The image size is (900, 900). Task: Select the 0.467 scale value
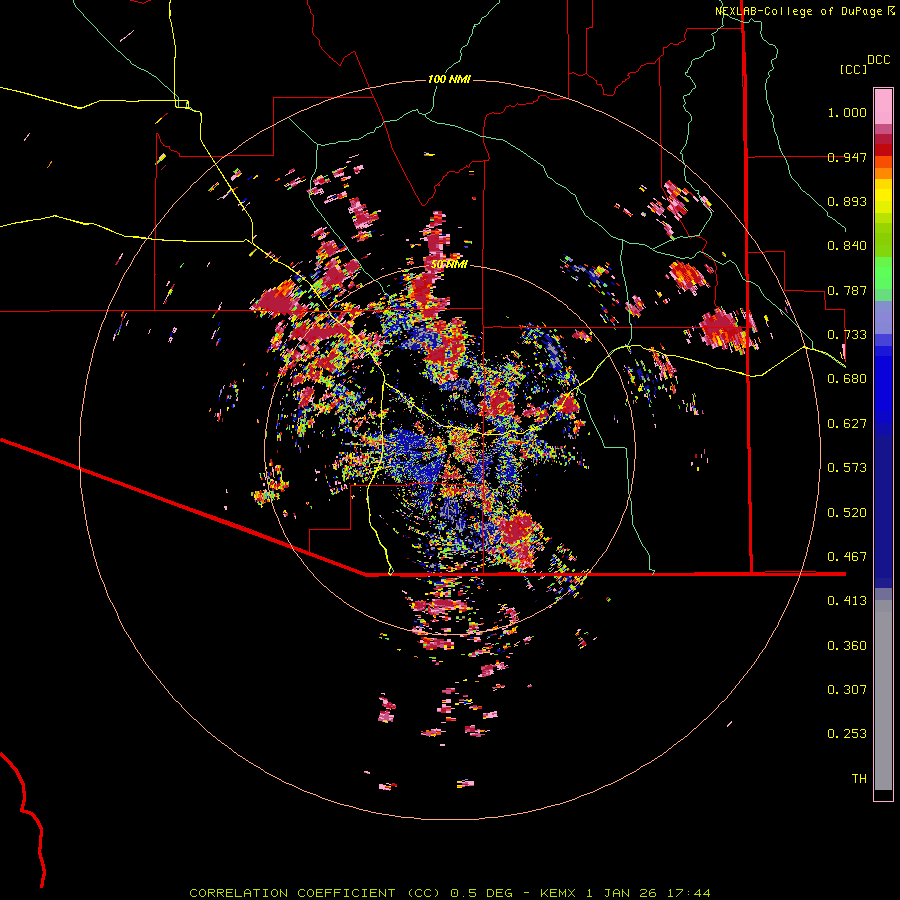[847, 557]
